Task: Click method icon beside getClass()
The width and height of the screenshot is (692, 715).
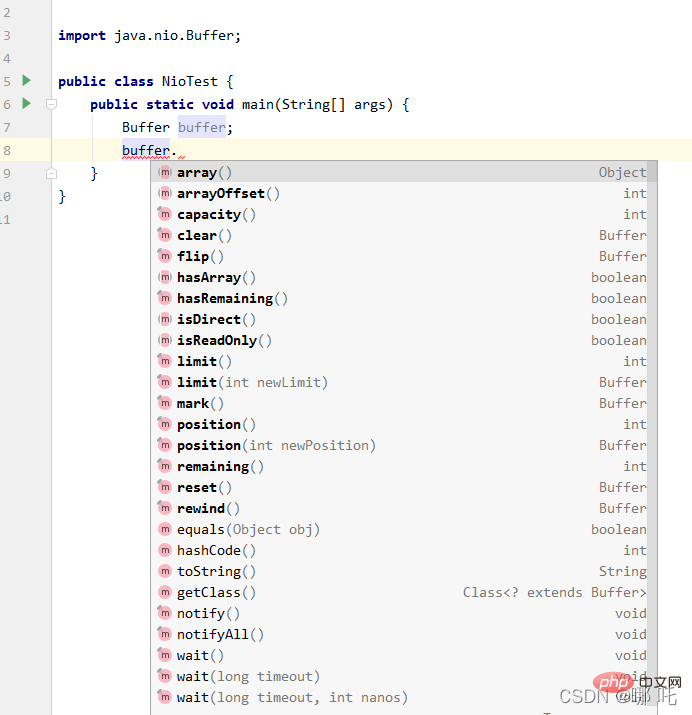Action: tap(165, 591)
